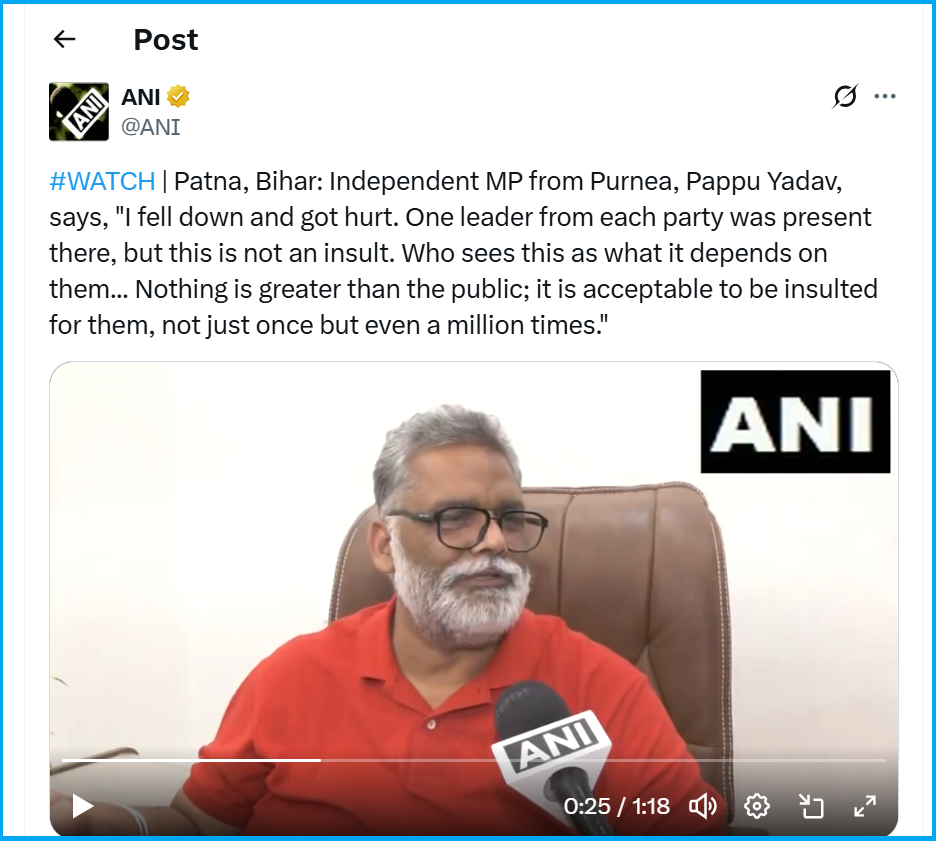Click the Post page heading

pos(165,40)
